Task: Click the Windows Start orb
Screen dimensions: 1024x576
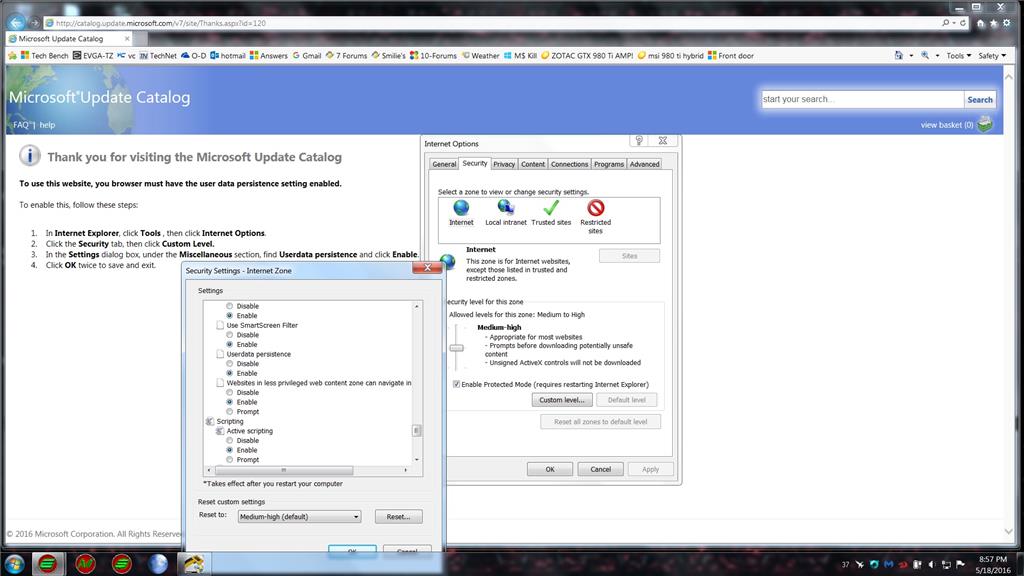Action: tap(14, 564)
